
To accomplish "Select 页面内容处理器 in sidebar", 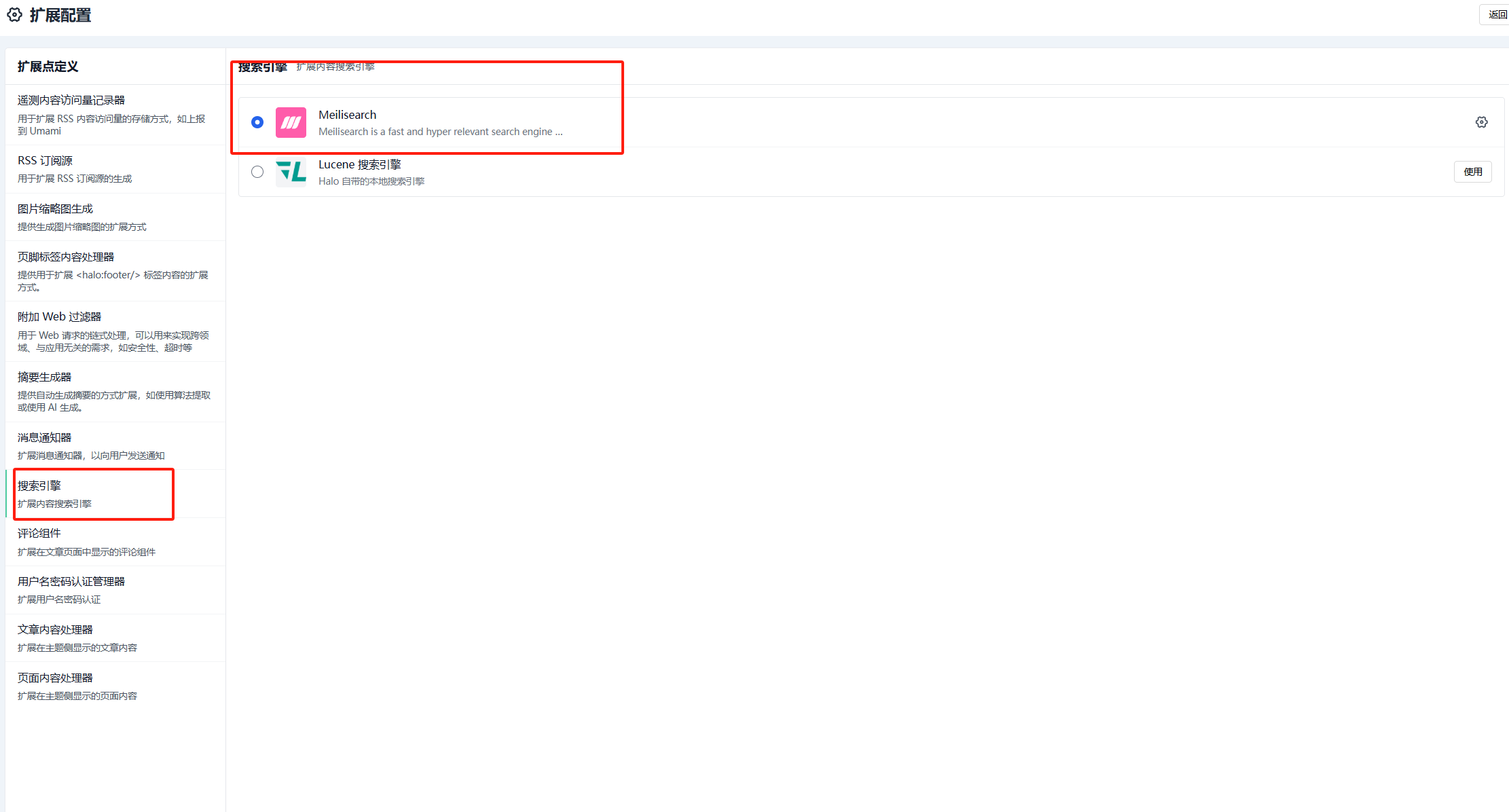I will coord(55,678).
